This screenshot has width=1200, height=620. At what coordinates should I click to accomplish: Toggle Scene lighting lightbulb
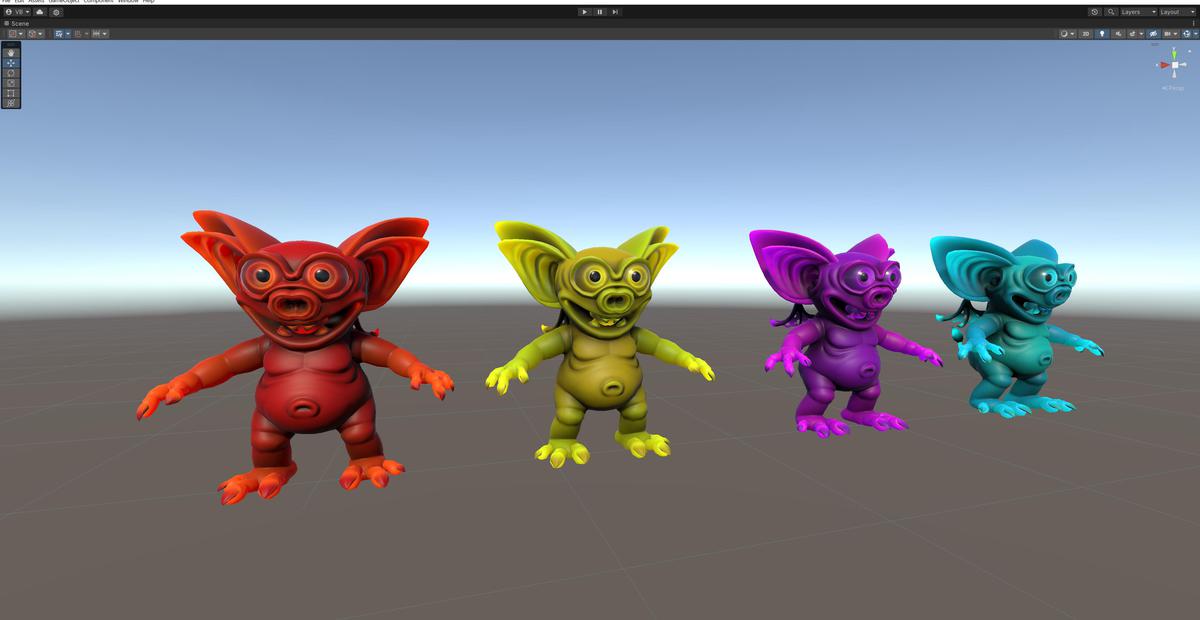click(x=1102, y=34)
